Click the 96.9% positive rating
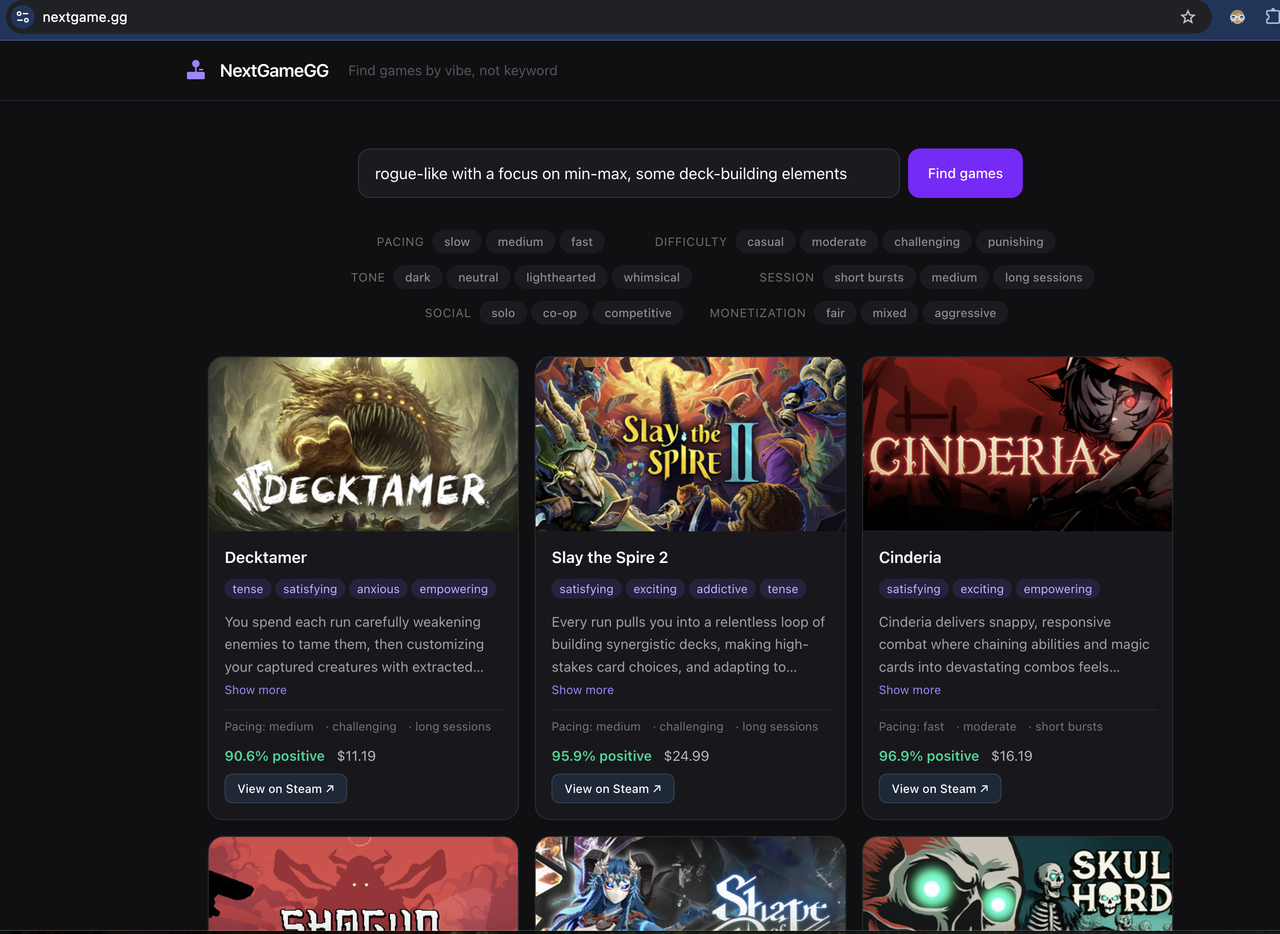 pos(929,756)
